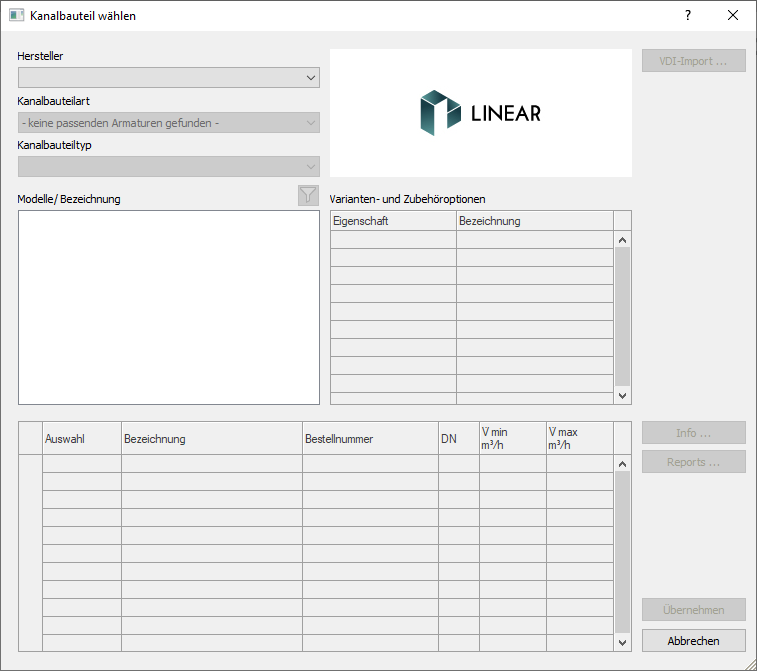Image resolution: width=757 pixels, height=671 pixels.
Task: Click scroll-down arrow of bottom results table
Action: click(x=622, y=643)
